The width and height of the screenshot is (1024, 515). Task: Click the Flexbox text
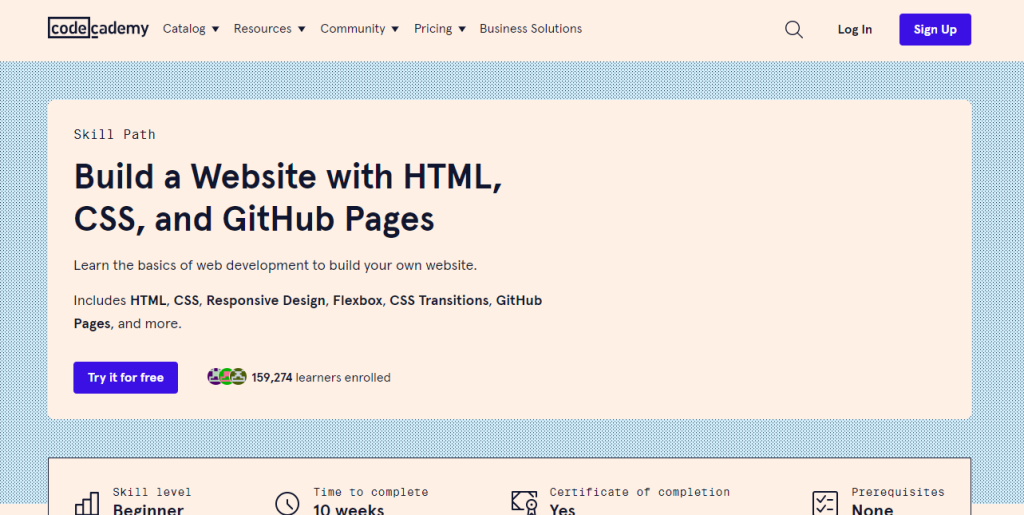(x=357, y=301)
